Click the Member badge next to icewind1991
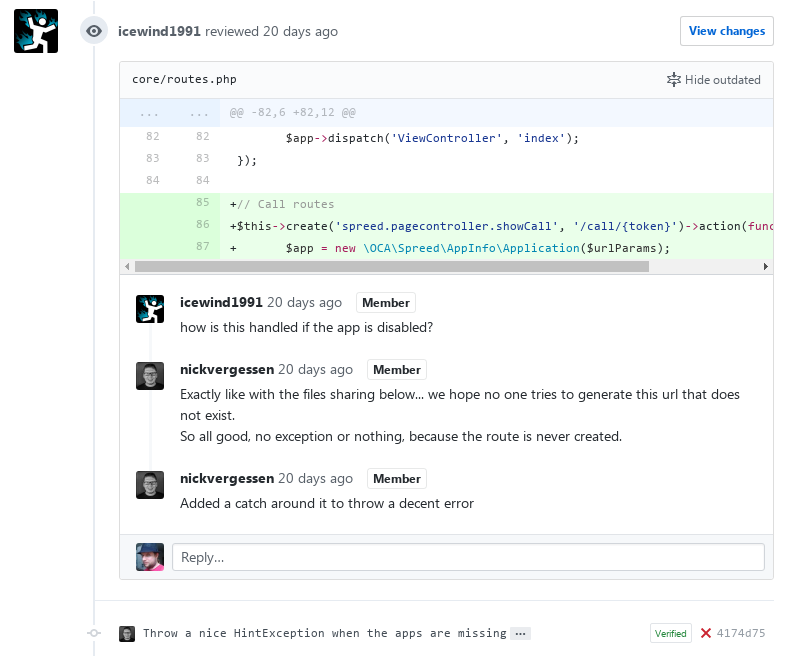The width and height of the screenshot is (799, 656). tap(386, 302)
